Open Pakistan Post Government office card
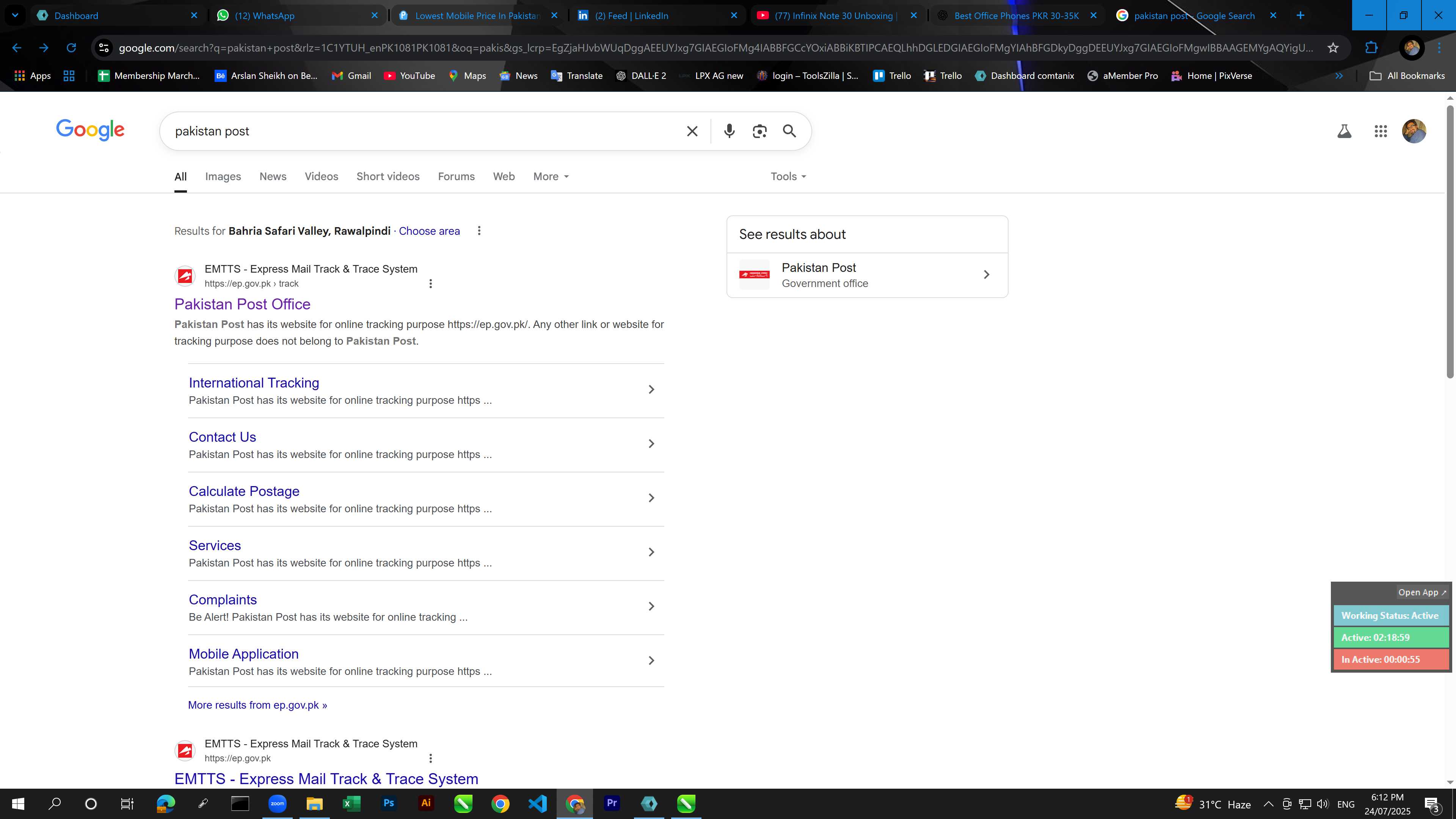1456x819 pixels. tap(867, 275)
